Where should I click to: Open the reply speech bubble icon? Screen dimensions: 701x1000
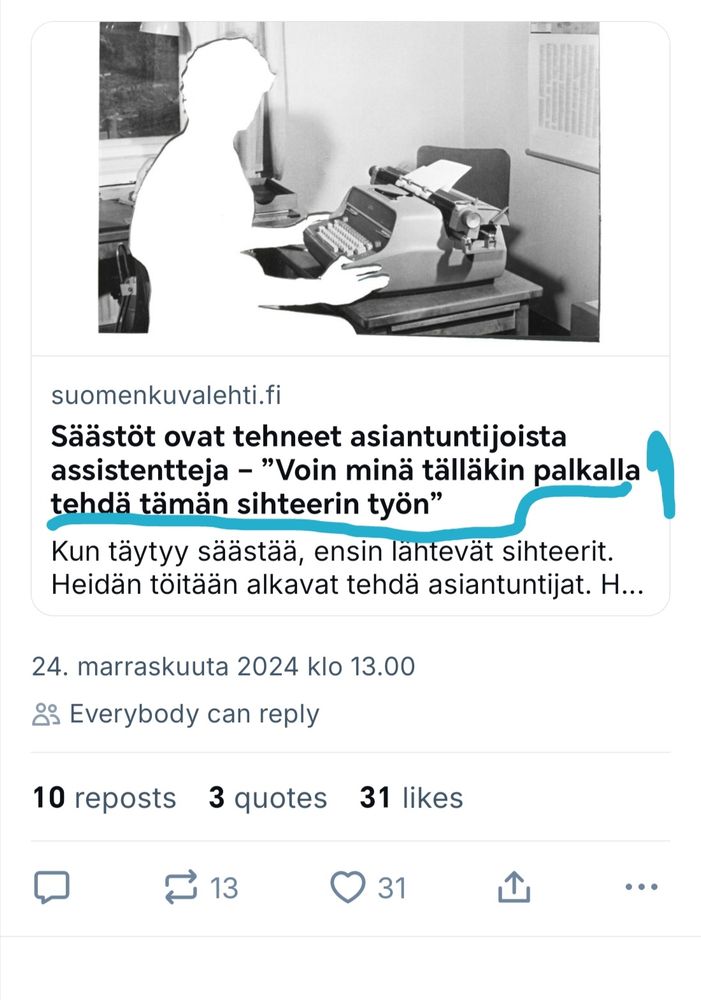(51, 886)
